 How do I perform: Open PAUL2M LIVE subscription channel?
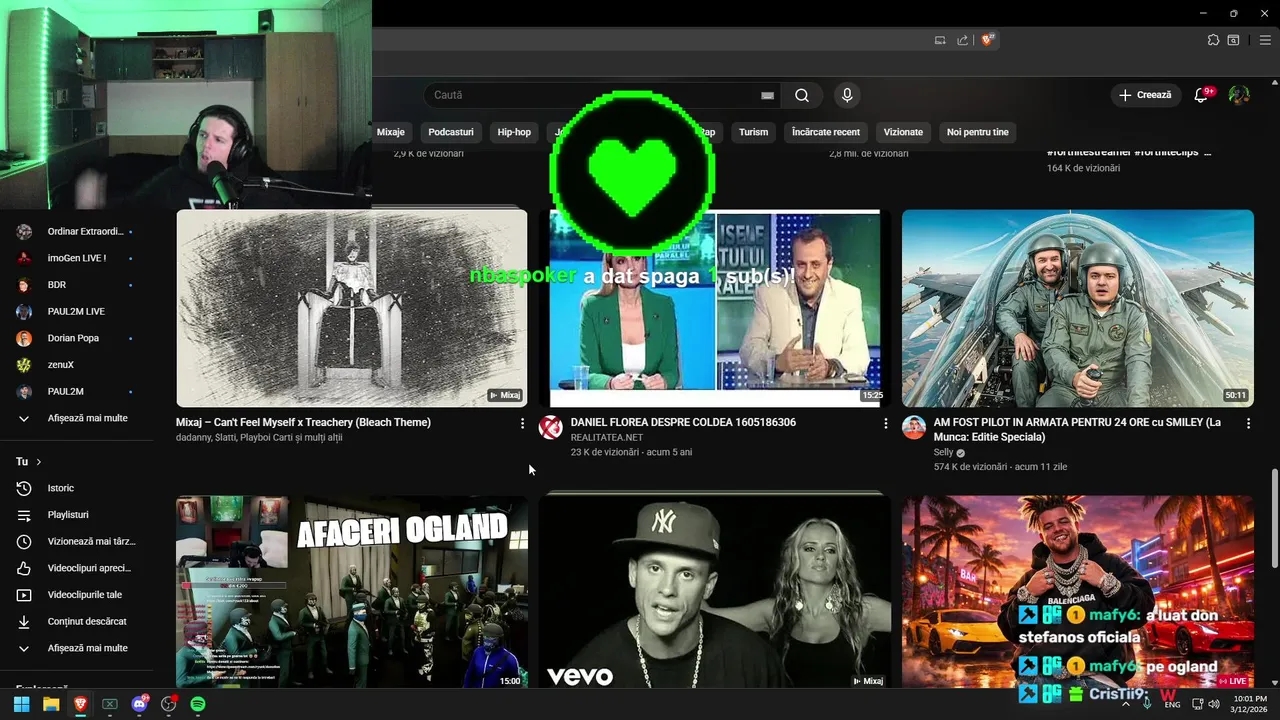(77, 311)
